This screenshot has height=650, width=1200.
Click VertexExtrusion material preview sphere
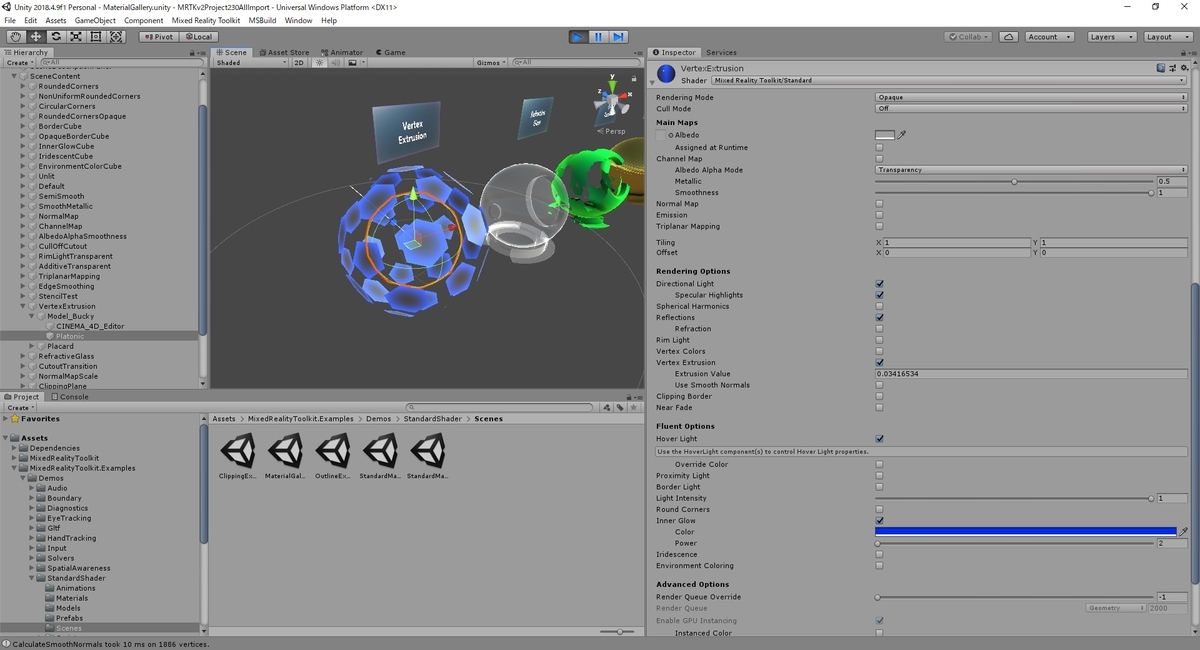point(666,73)
